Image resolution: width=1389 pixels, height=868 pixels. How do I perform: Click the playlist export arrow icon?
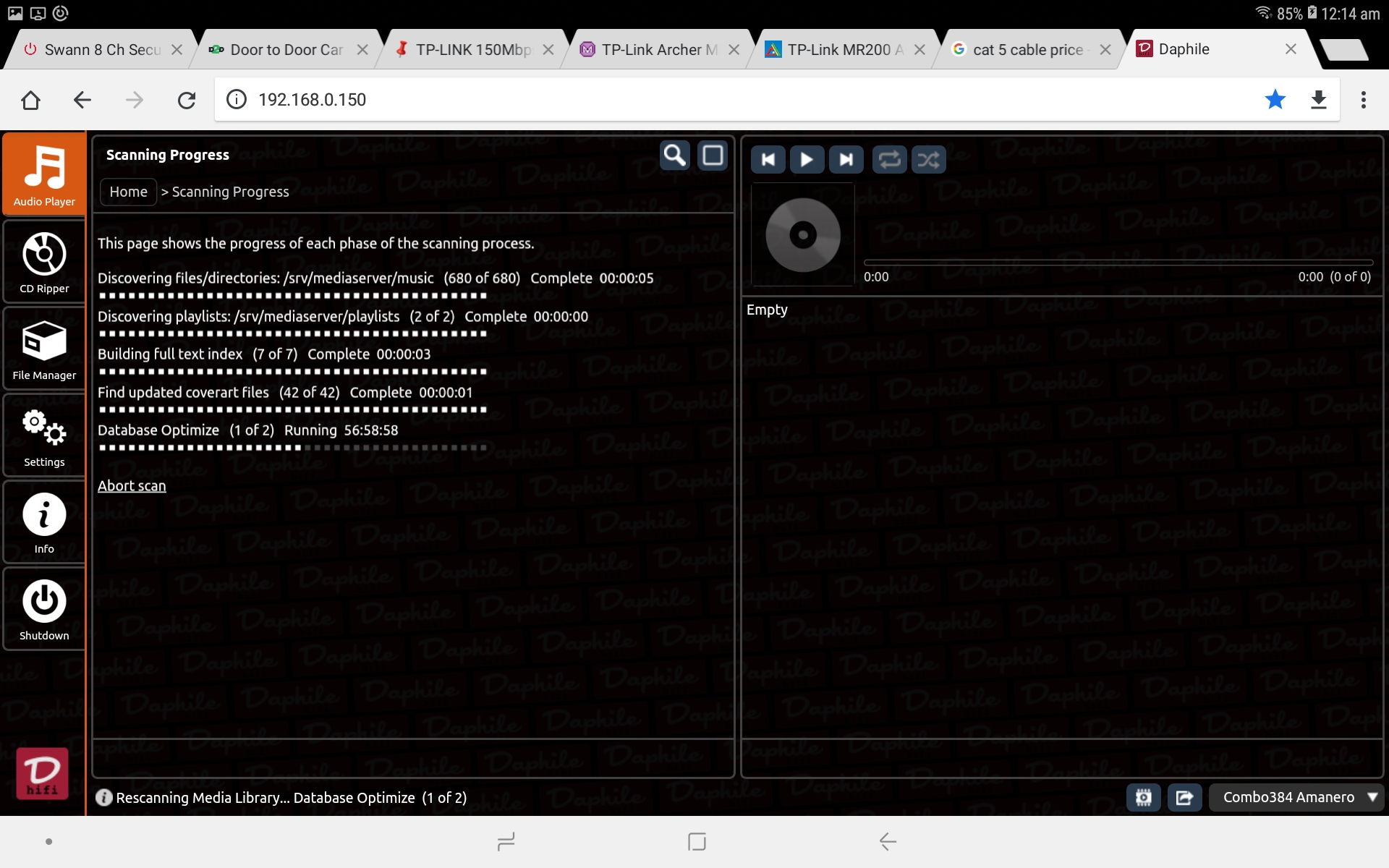(x=1185, y=797)
